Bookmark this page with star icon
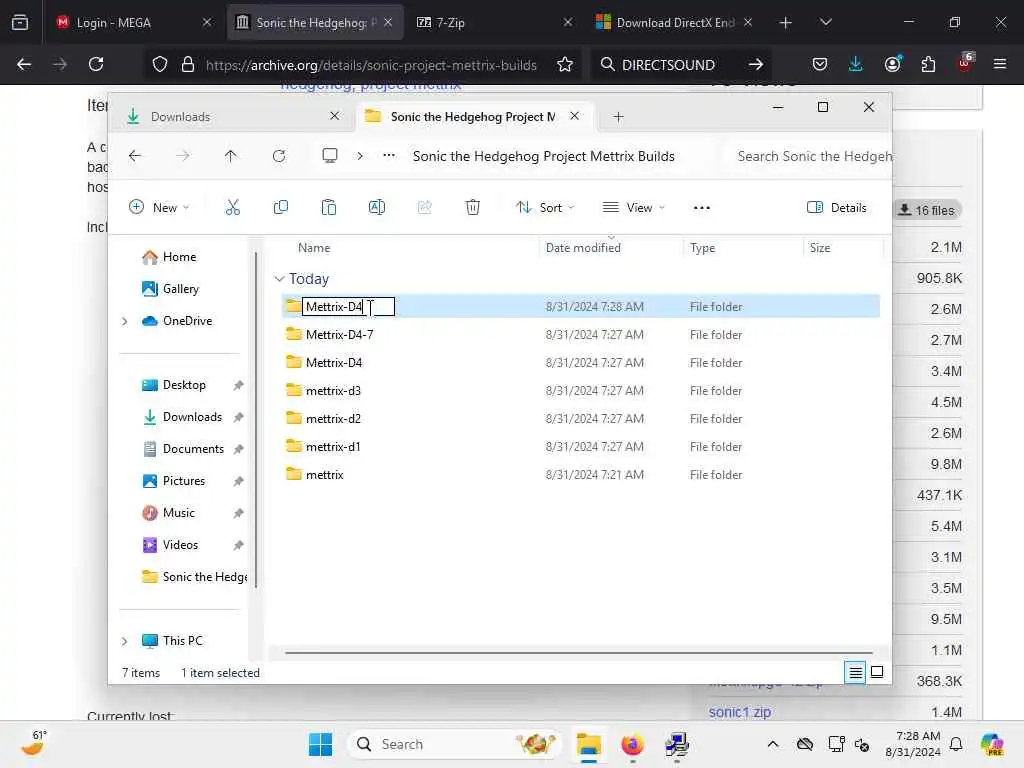 [x=565, y=64]
